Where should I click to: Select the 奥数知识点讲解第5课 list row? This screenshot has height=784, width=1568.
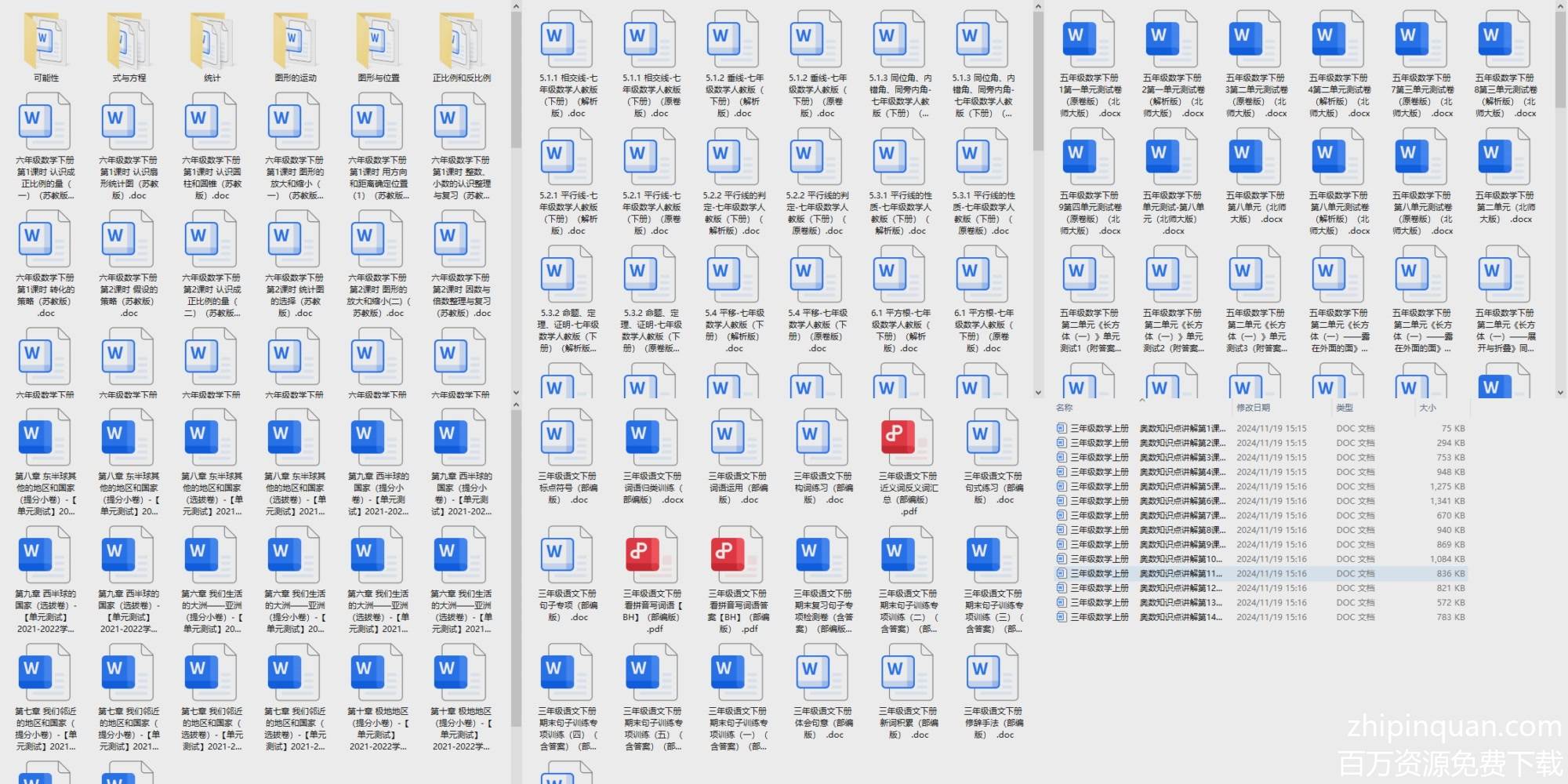1261,487
